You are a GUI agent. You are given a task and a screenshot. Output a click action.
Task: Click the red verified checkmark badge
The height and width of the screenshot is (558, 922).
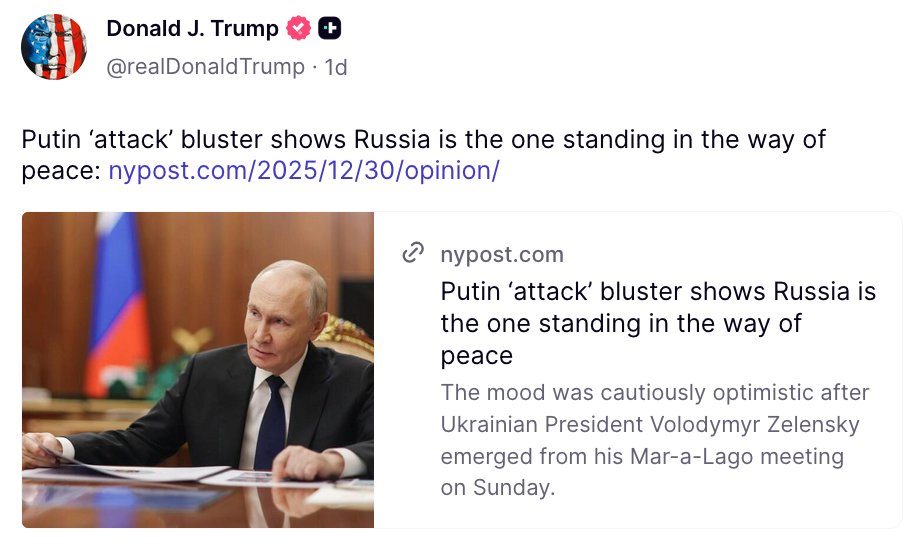point(299,29)
